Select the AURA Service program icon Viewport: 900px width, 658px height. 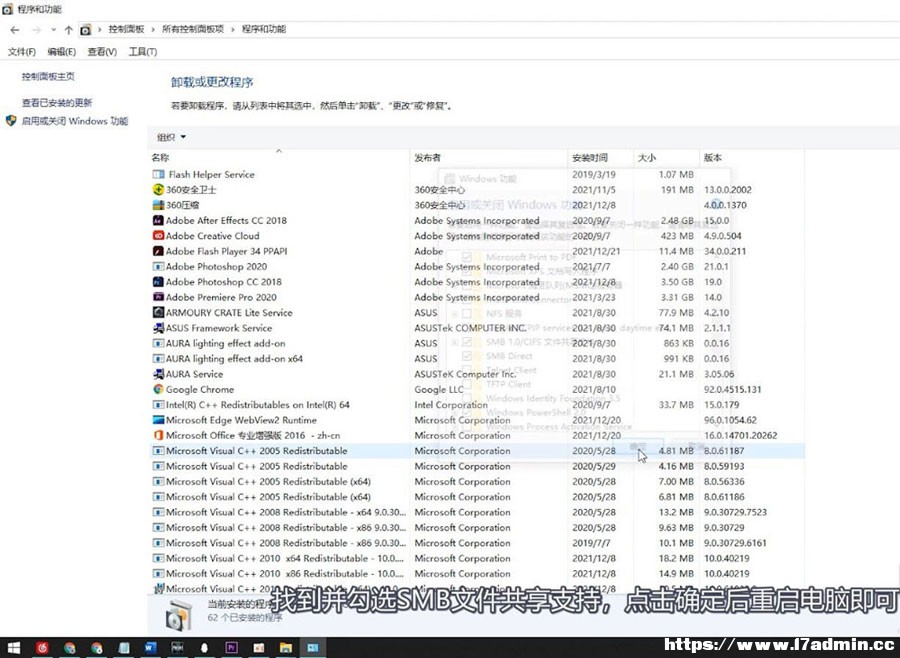pyautogui.click(x=158, y=374)
